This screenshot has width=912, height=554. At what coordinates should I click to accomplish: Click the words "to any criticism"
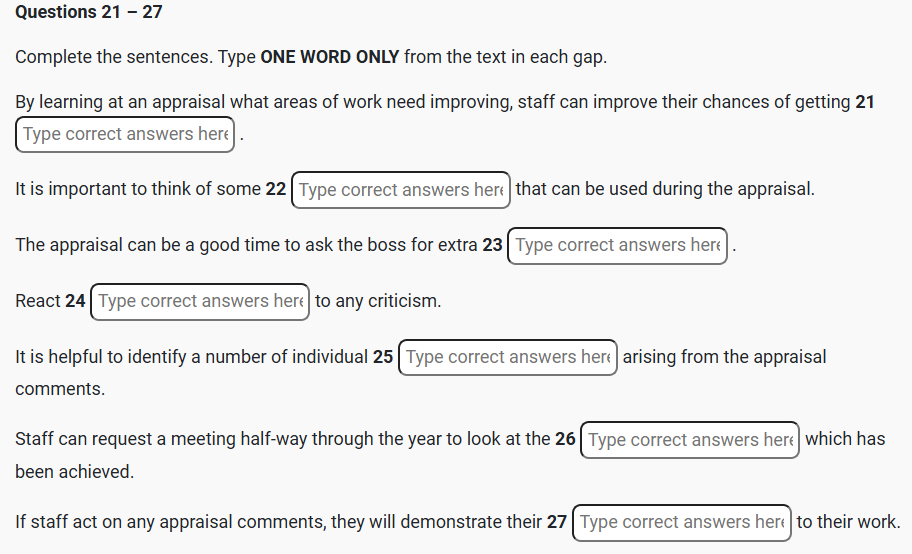[378, 301]
